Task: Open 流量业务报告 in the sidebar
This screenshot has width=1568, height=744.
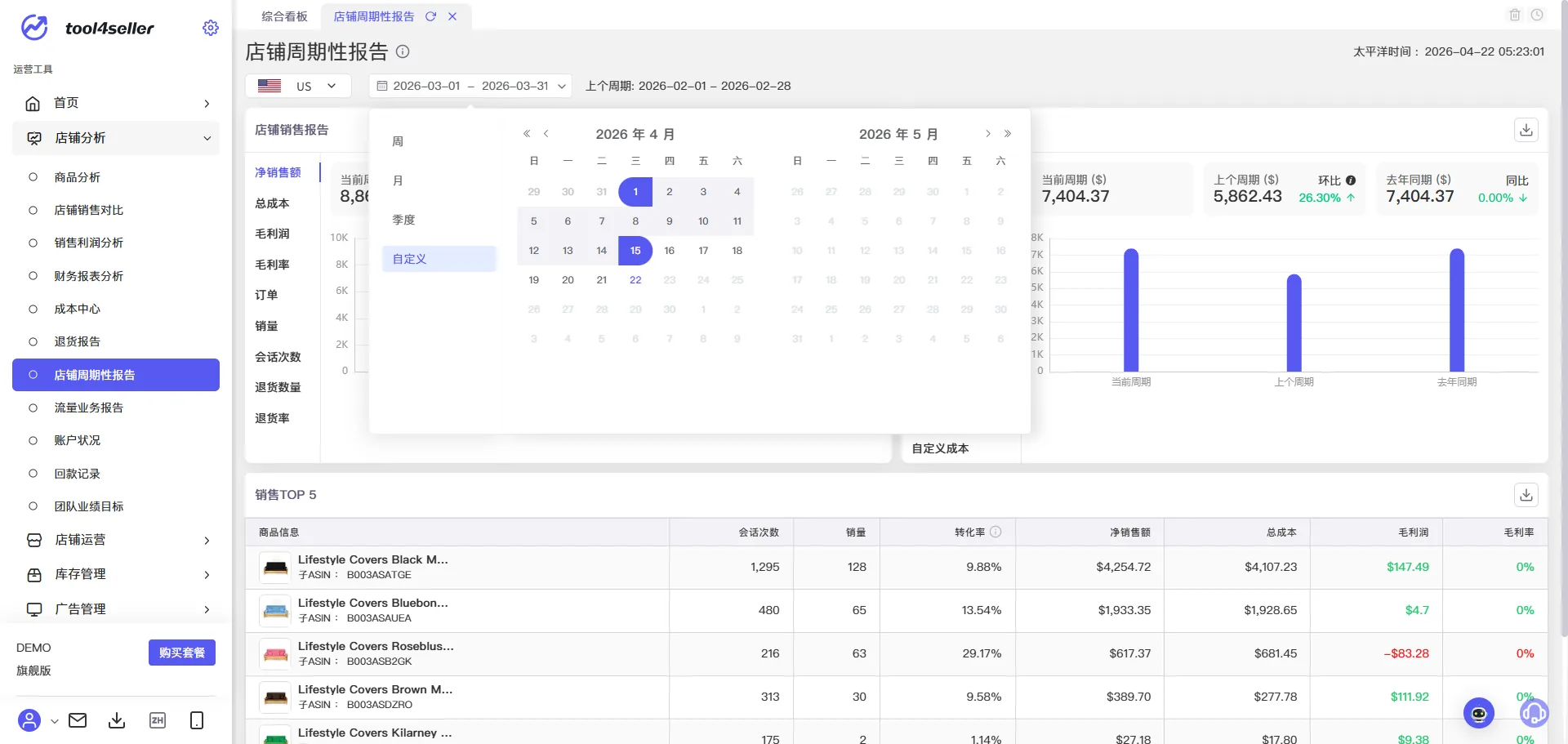Action: point(116,408)
